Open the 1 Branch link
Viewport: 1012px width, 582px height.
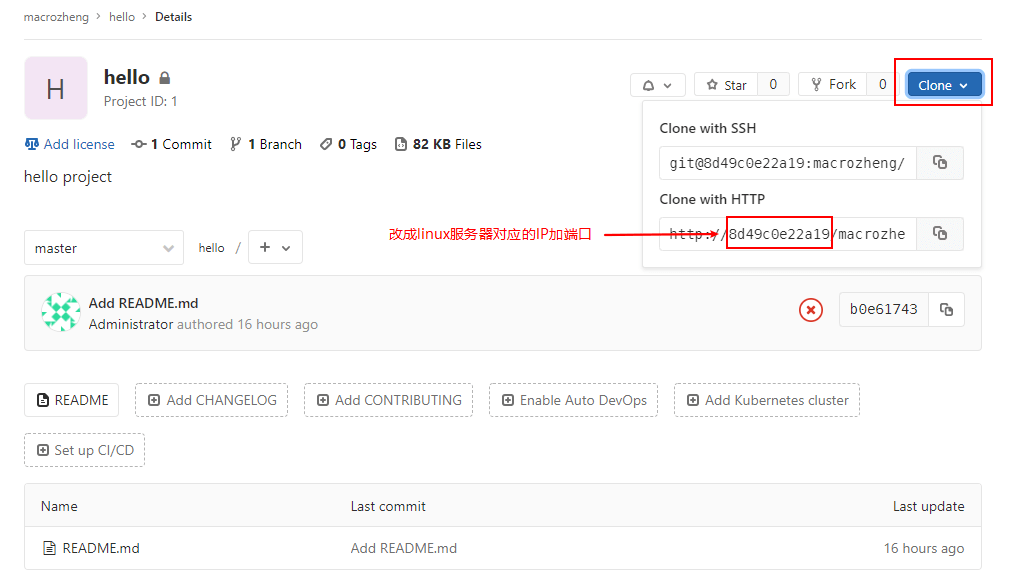266,144
